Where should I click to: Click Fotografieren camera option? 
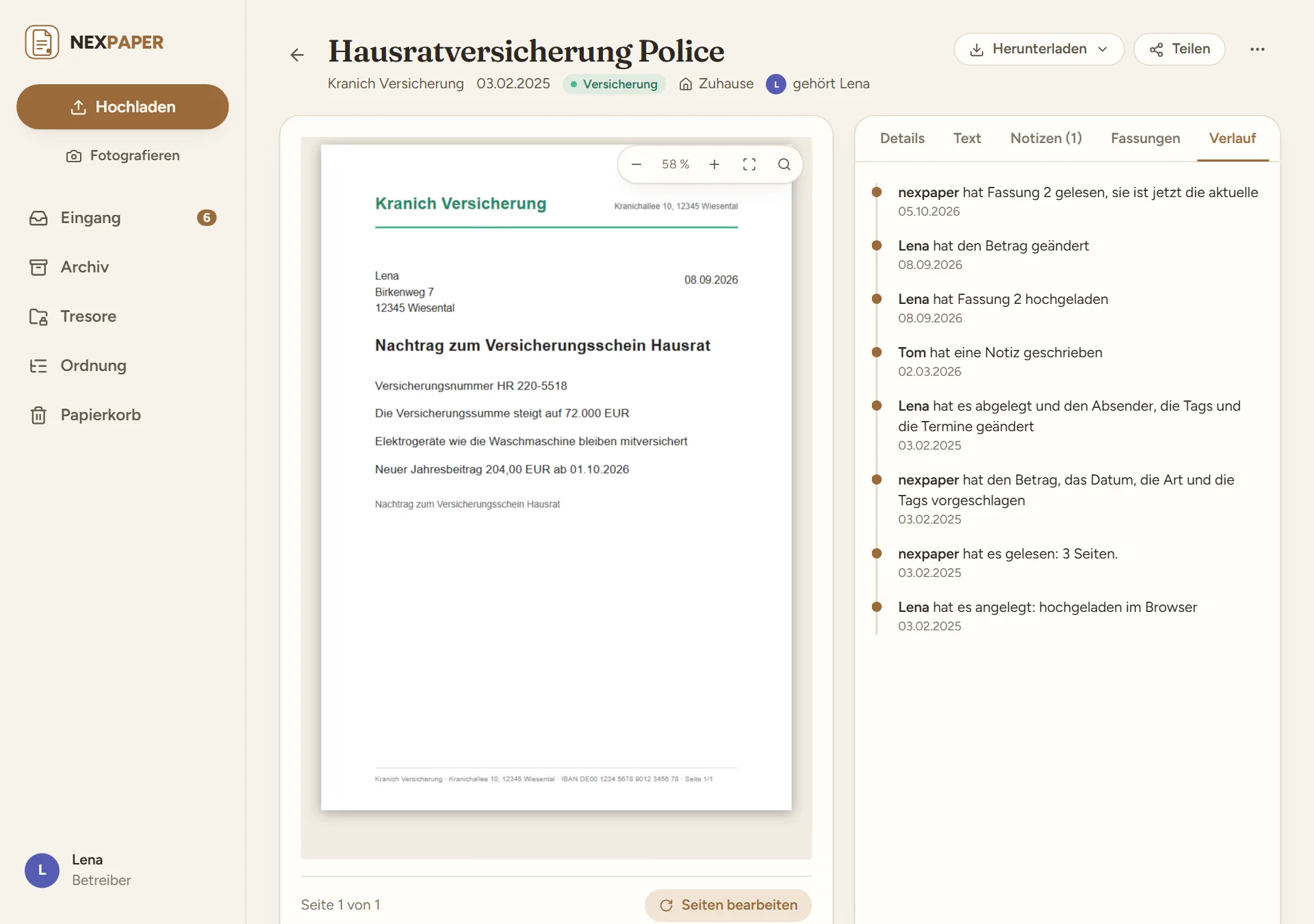tap(123, 155)
